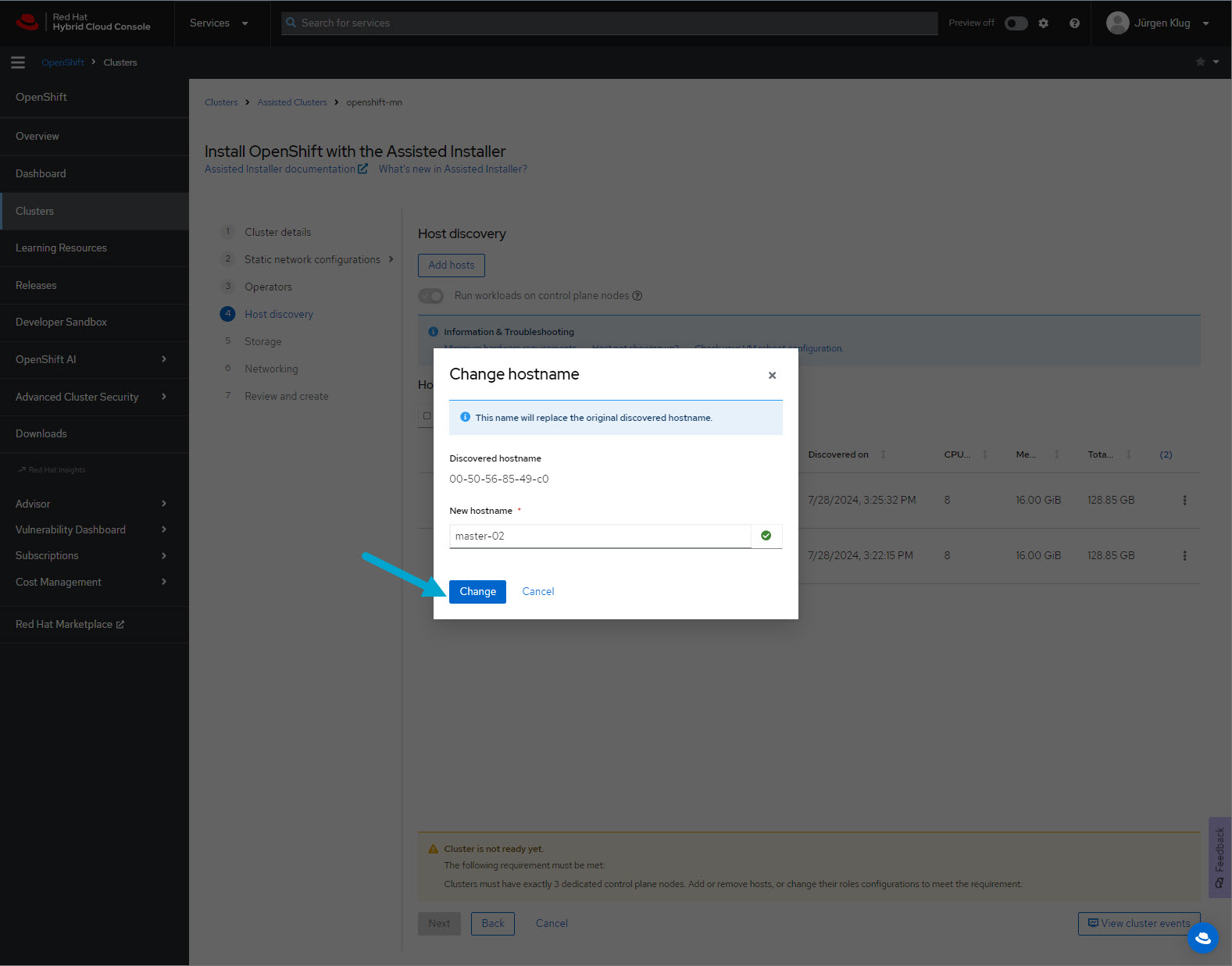Go to Cluster details wizard step
This screenshot has height=966, width=1232.
pyautogui.click(x=277, y=233)
